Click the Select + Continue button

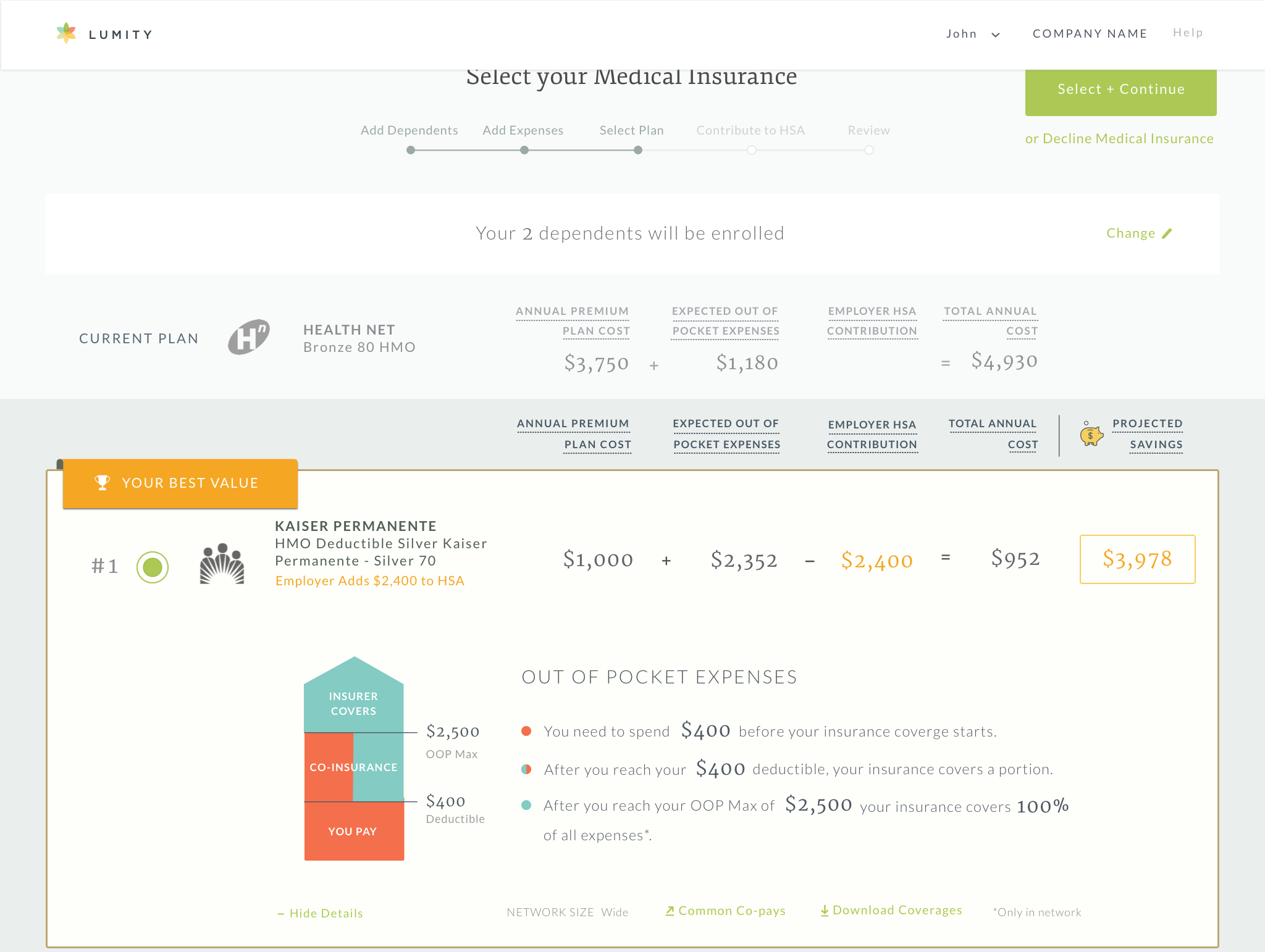[x=1120, y=90]
